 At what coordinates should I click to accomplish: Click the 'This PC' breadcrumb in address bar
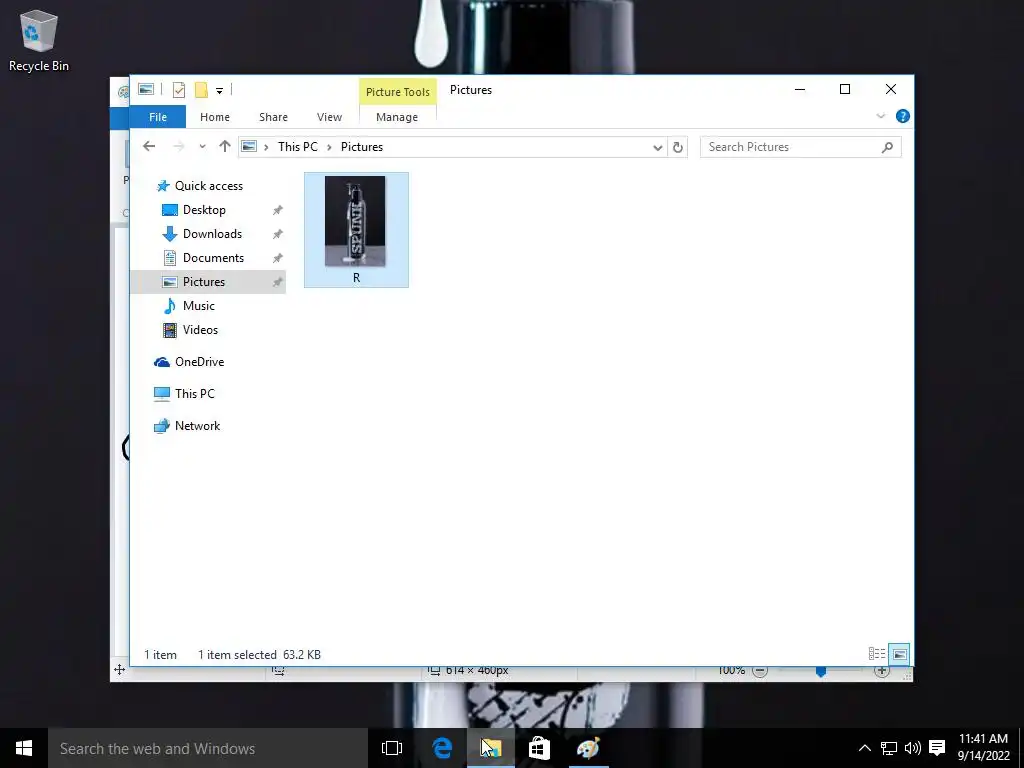pos(298,147)
